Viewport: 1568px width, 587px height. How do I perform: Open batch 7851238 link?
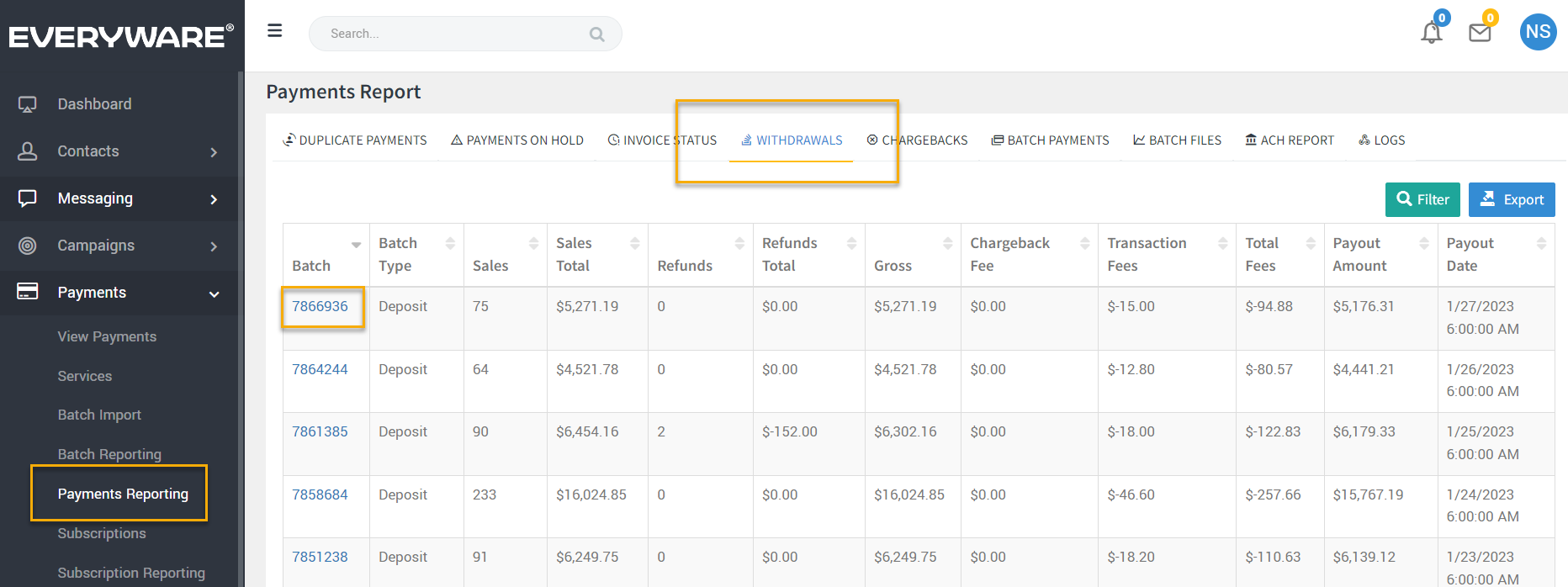[320, 557]
